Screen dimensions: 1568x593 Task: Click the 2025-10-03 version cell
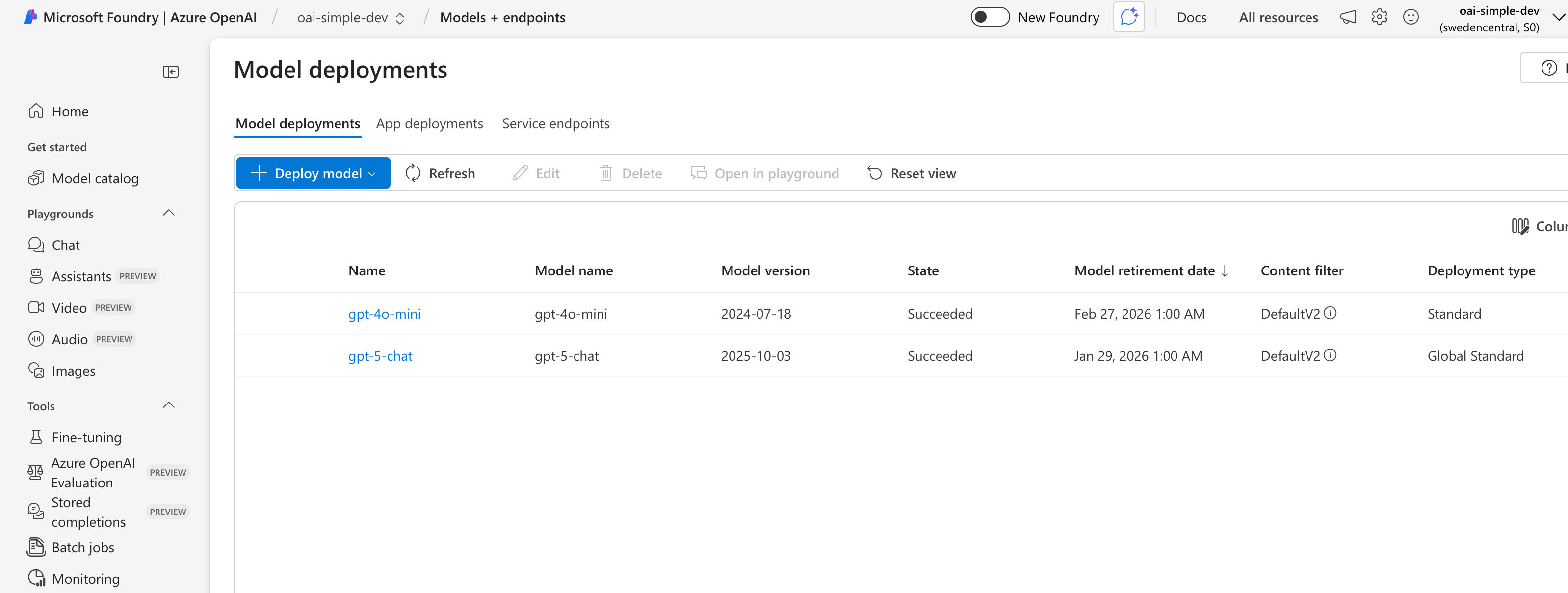point(756,356)
